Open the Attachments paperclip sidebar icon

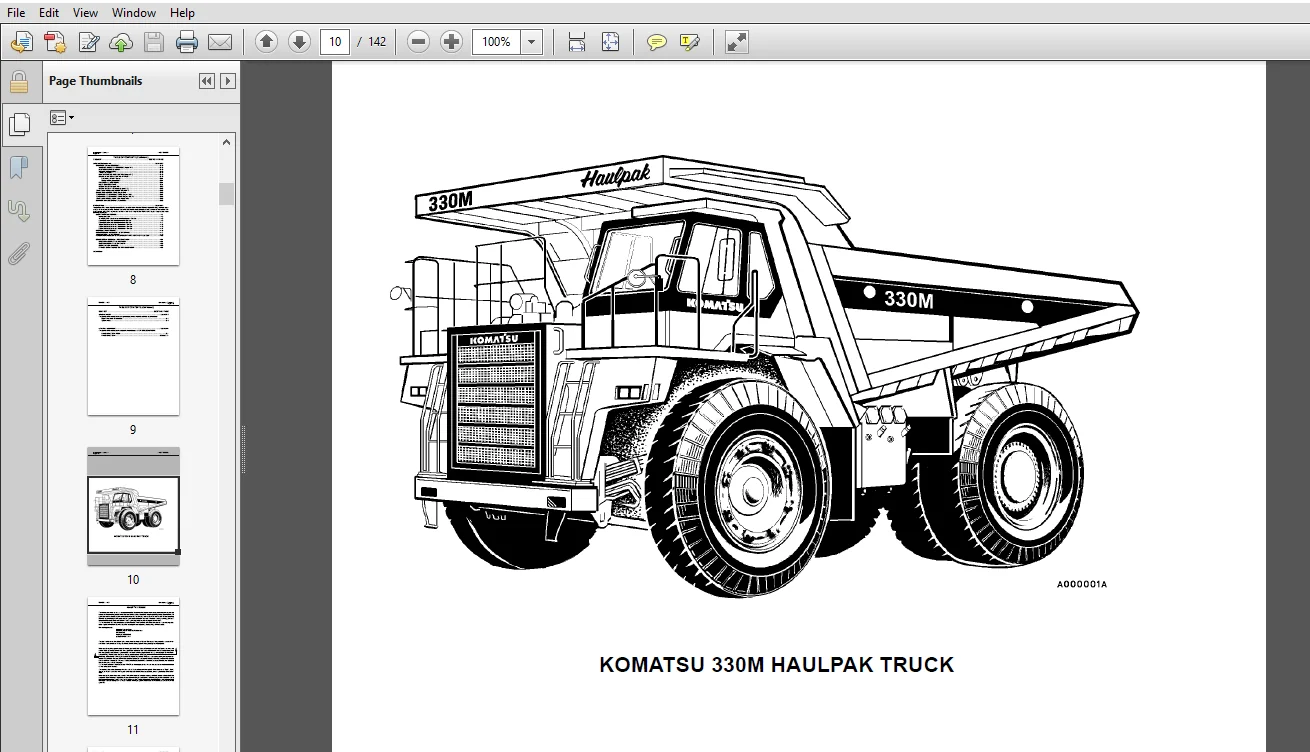click(x=19, y=253)
